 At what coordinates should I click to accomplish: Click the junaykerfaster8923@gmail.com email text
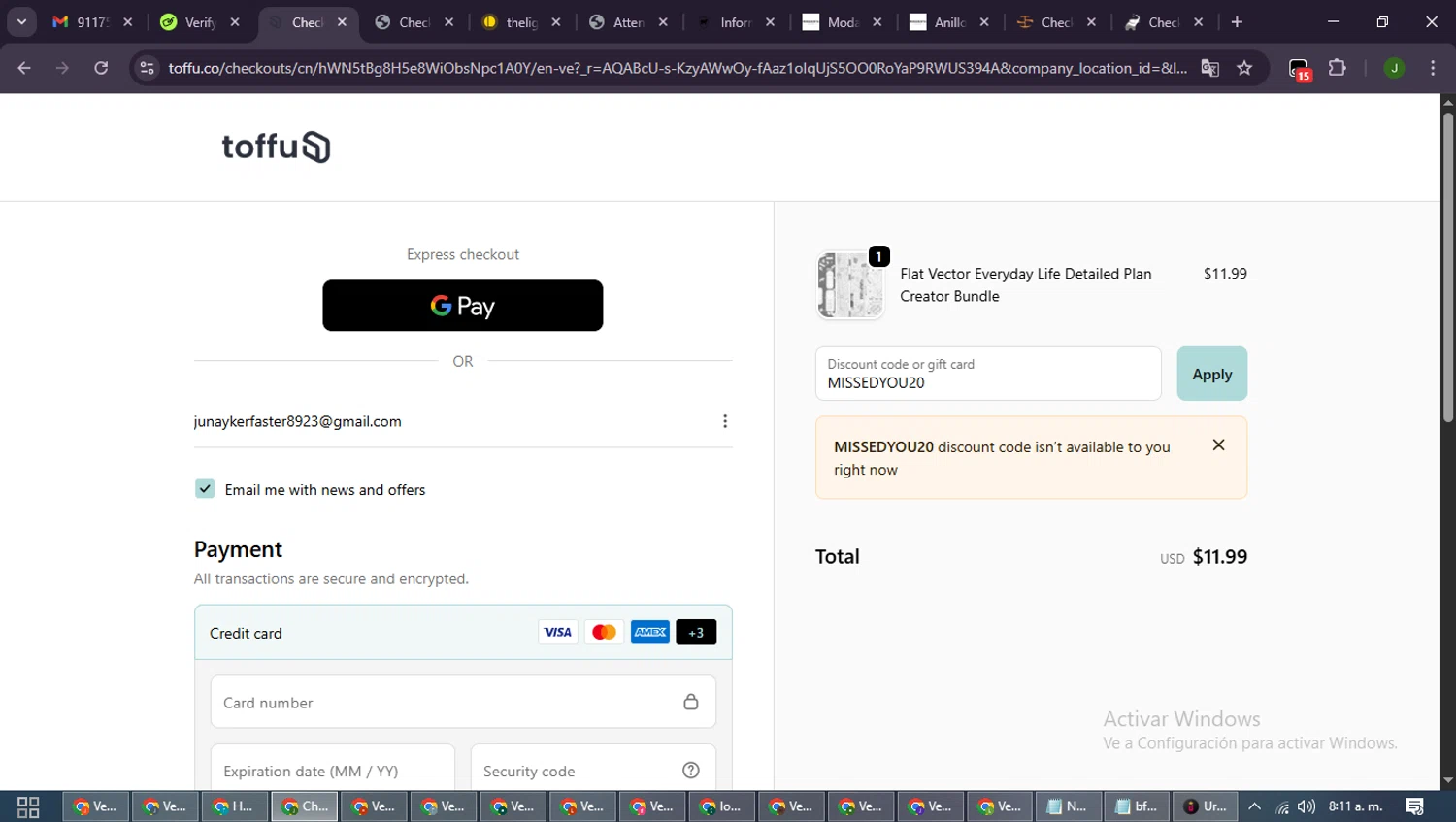298,421
